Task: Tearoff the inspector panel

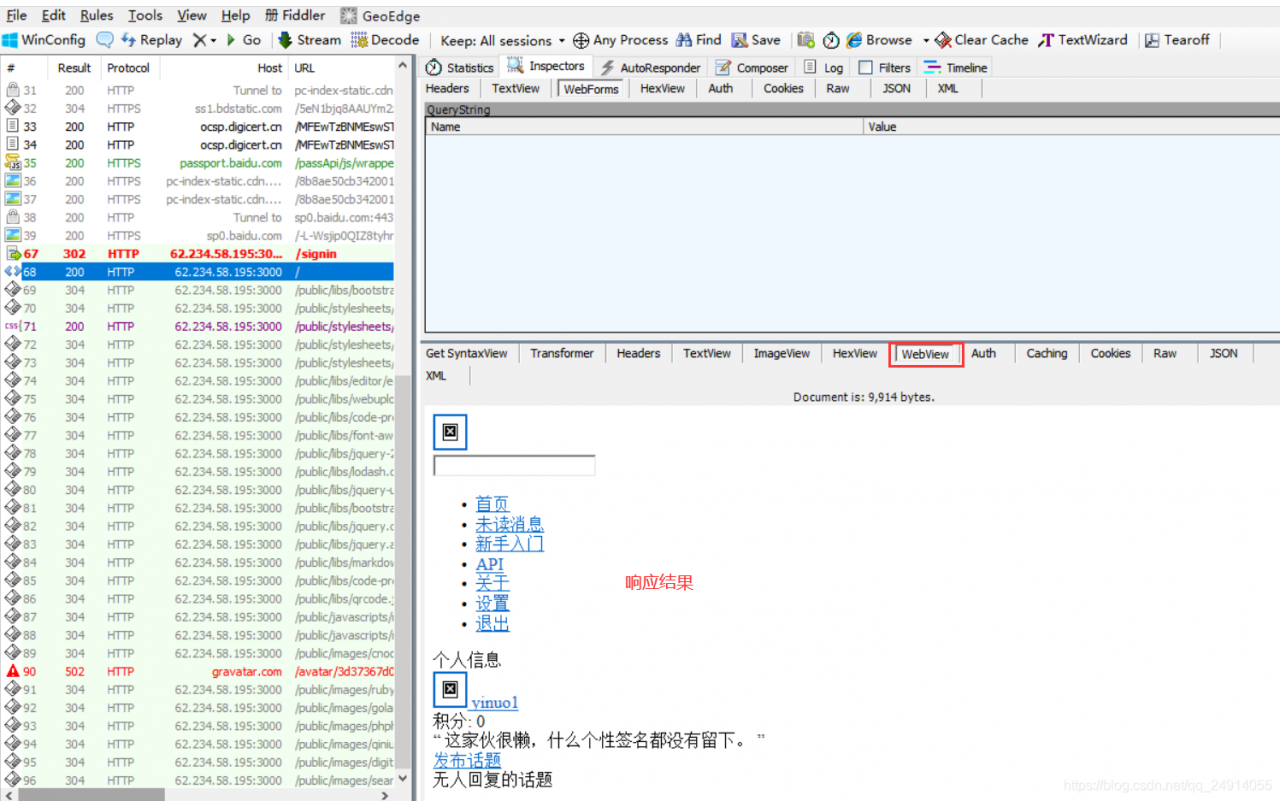Action: [1177, 40]
